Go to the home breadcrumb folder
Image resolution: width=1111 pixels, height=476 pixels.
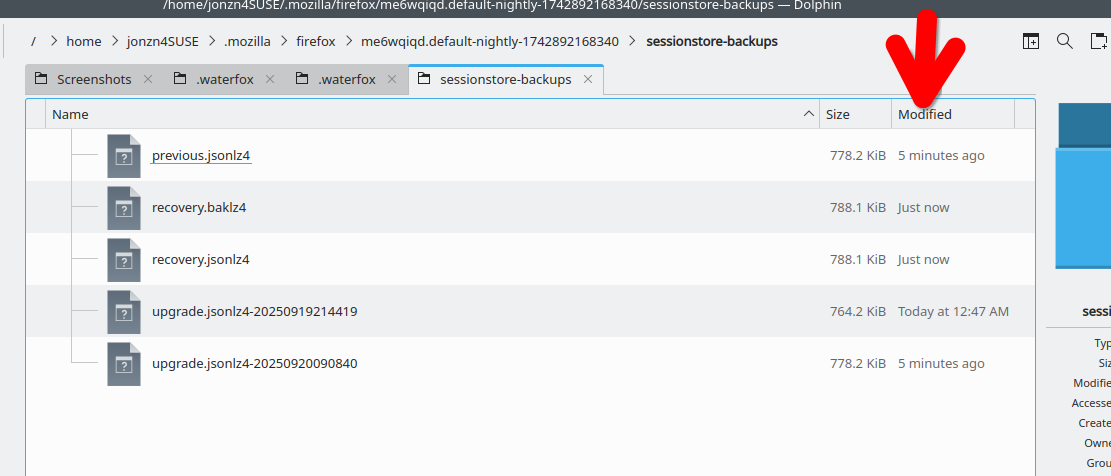[x=84, y=42]
